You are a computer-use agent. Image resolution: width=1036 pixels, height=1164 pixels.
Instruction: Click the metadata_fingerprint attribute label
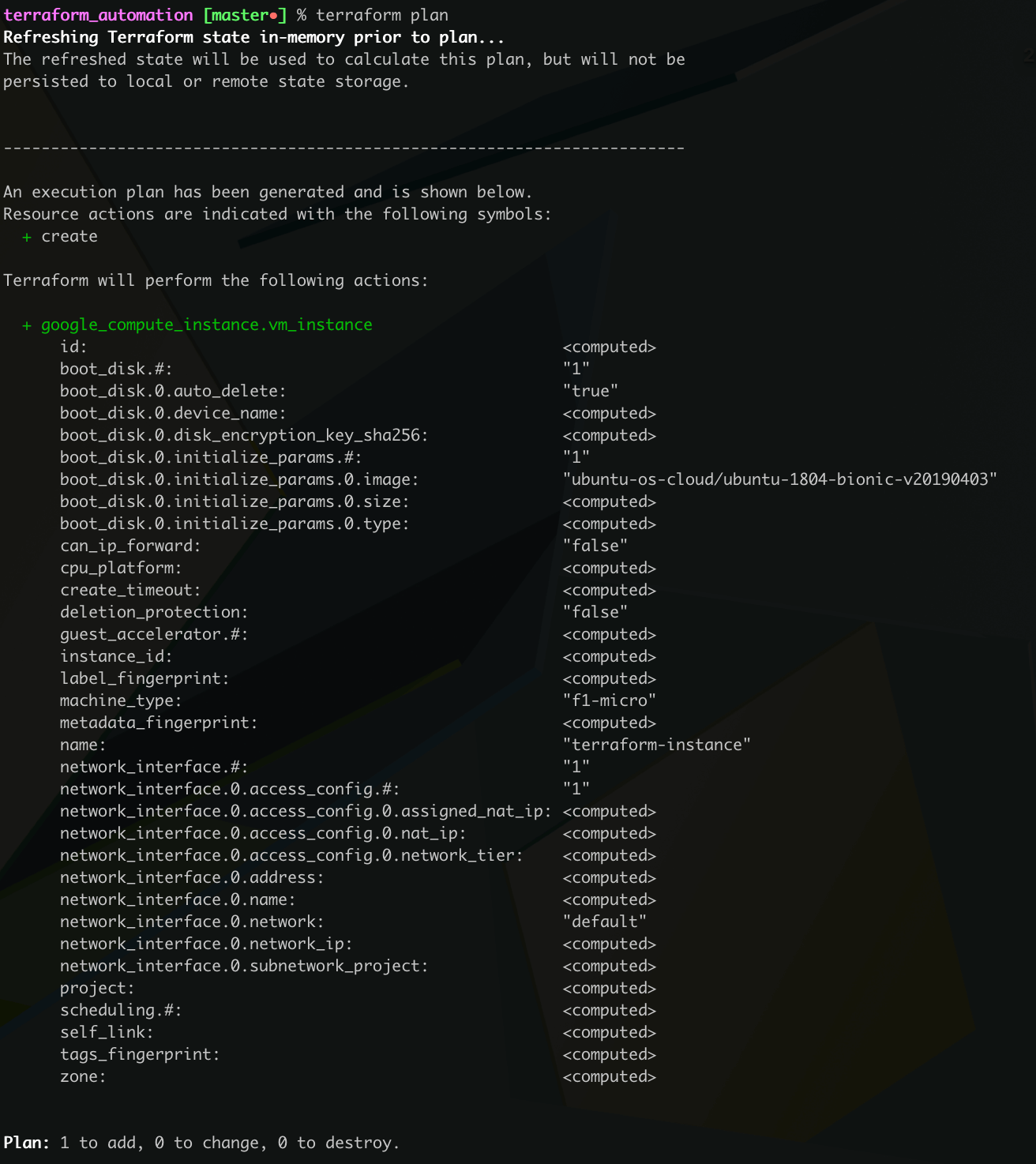159,723
